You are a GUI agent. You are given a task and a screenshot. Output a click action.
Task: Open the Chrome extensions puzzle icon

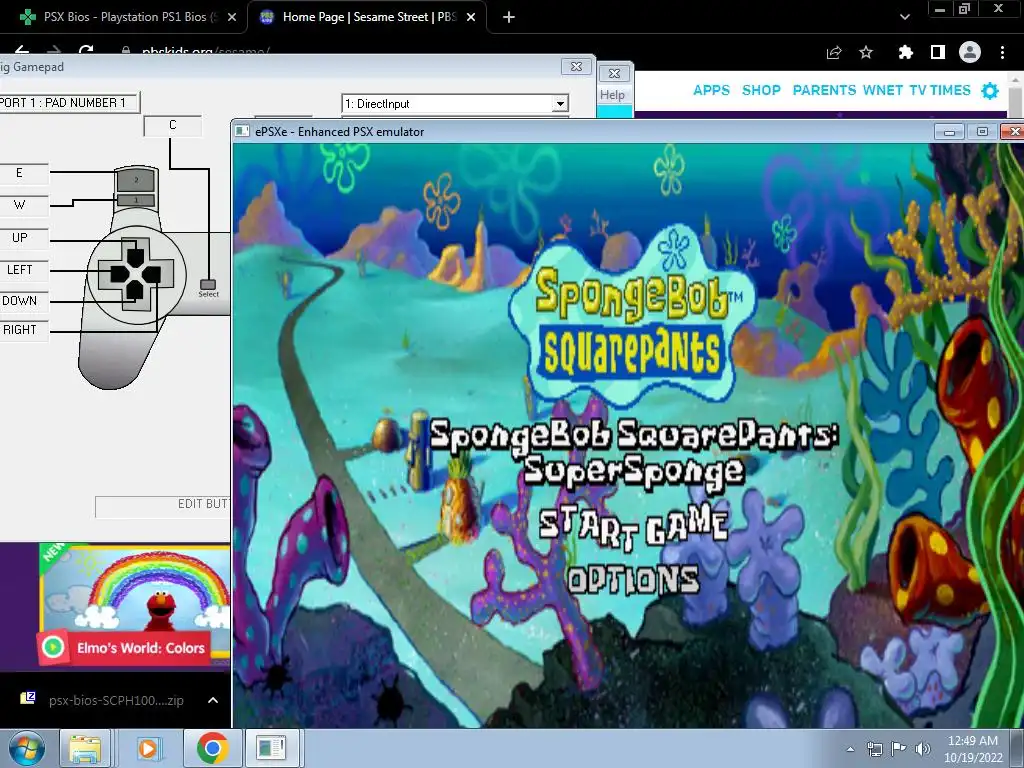[906, 52]
